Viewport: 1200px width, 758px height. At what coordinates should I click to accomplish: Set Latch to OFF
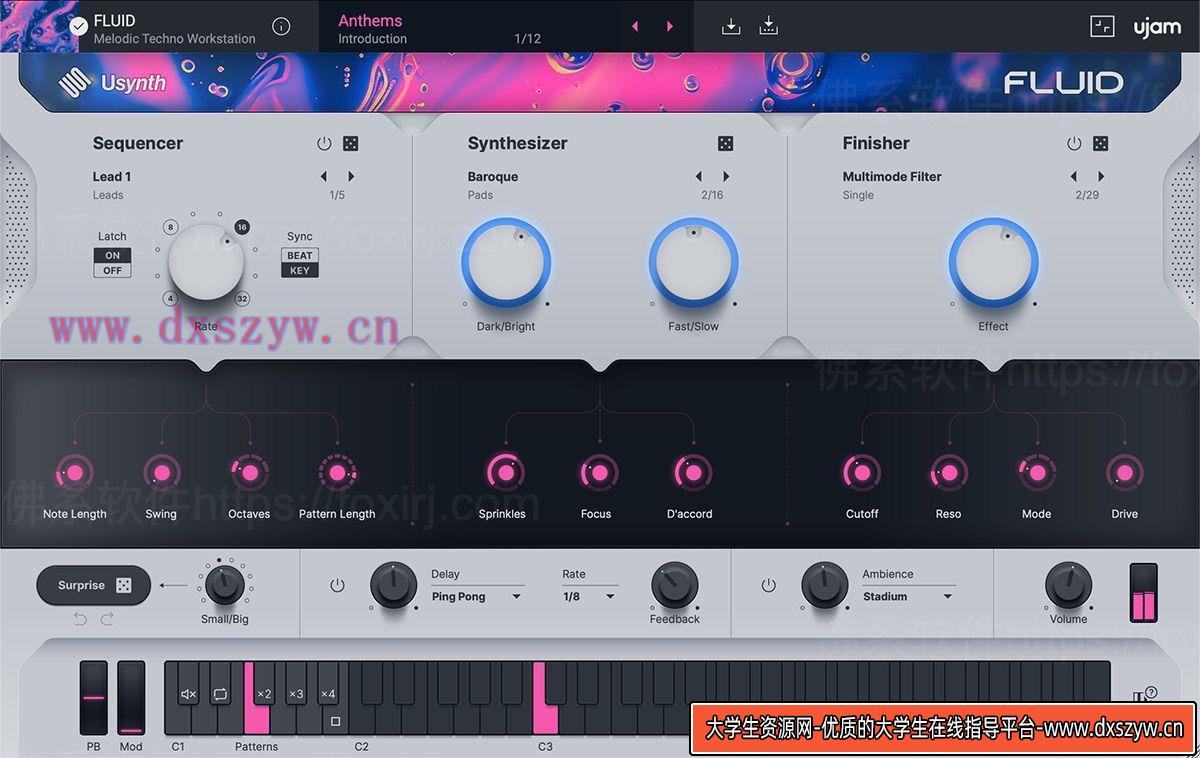tap(112, 270)
